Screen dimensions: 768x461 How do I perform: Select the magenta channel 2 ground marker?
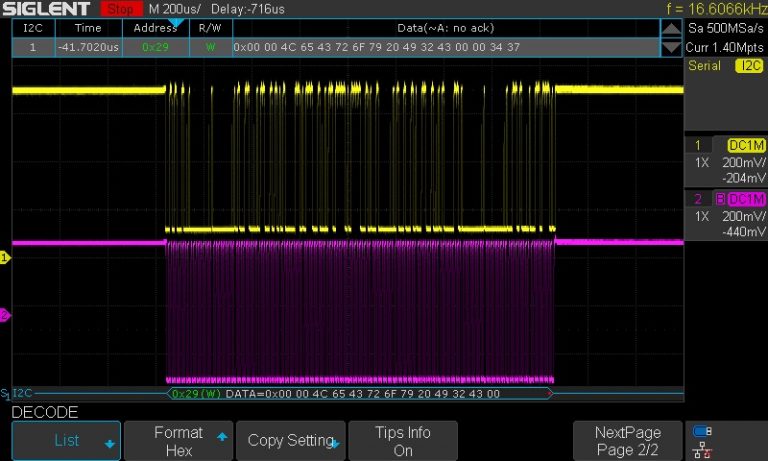(x=5, y=316)
